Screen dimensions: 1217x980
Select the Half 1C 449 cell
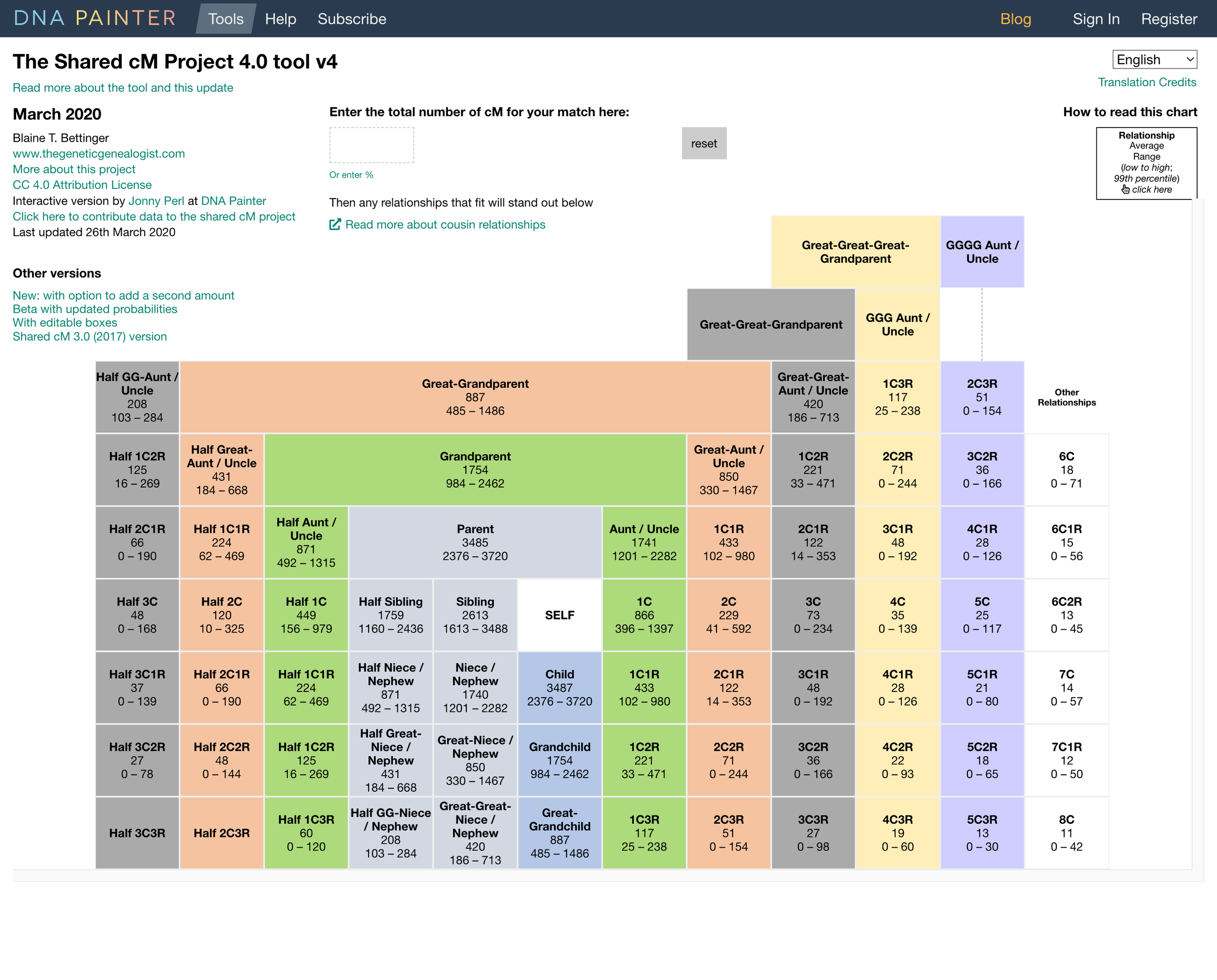pos(306,616)
